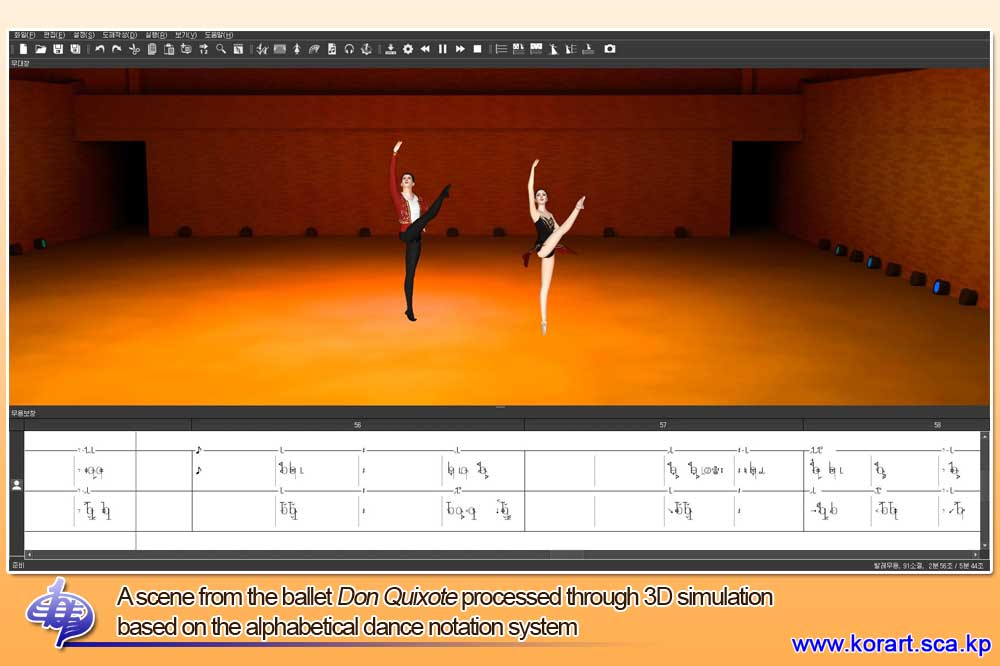
Task: Click the Redo arrow icon
Action: pos(117,49)
